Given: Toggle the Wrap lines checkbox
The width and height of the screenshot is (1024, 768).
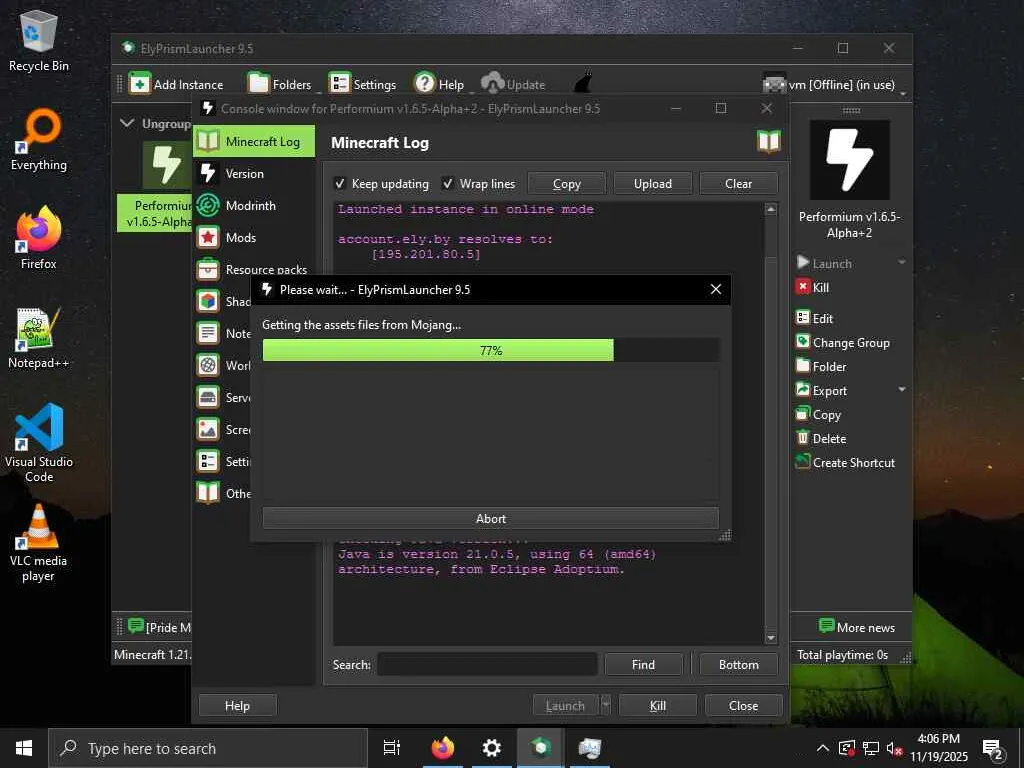Looking at the screenshot, I should click(x=447, y=184).
